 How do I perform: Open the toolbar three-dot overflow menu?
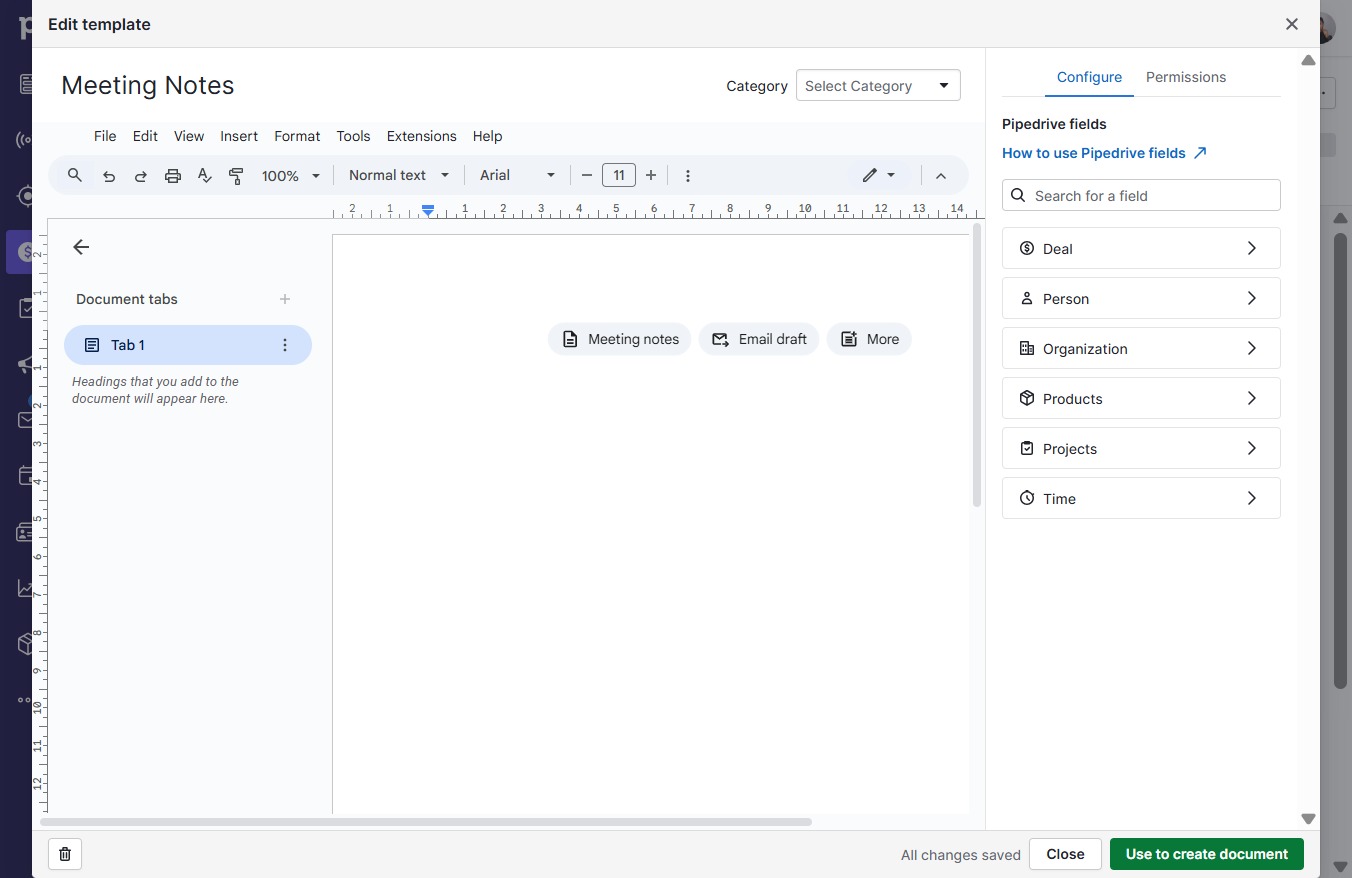point(688,176)
